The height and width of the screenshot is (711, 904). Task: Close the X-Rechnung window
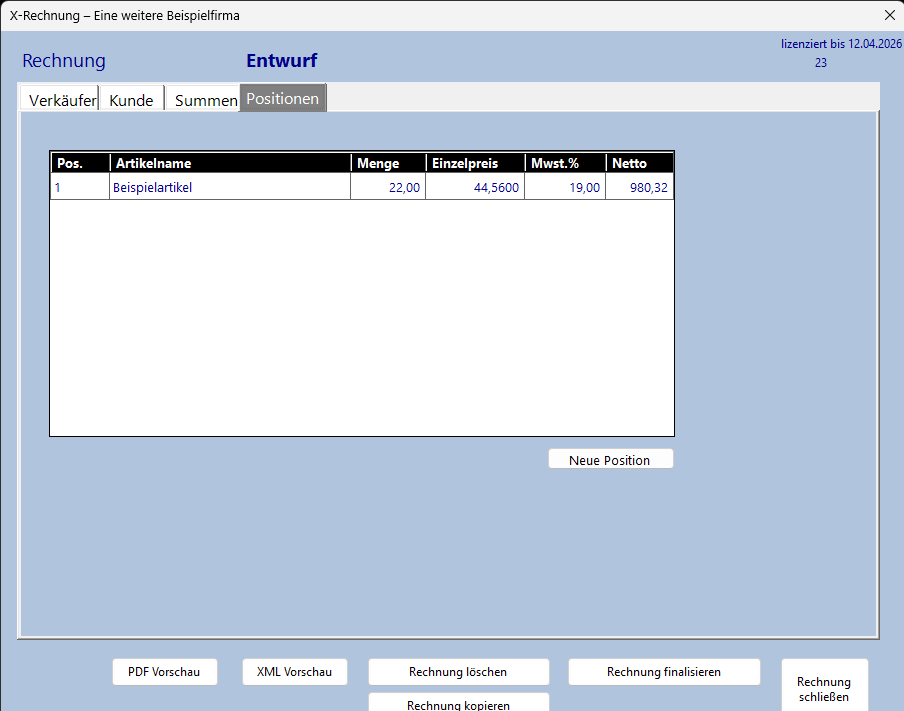tap(890, 16)
